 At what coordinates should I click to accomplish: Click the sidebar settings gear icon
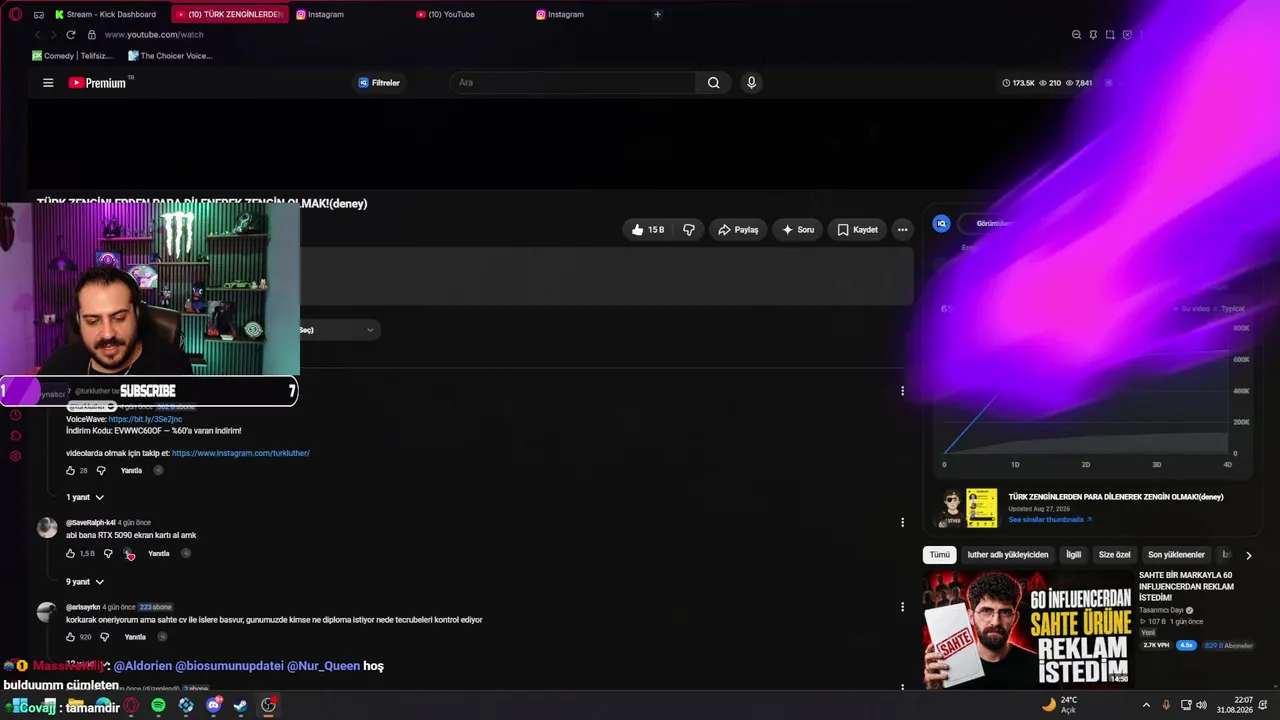[x=15, y=456]
